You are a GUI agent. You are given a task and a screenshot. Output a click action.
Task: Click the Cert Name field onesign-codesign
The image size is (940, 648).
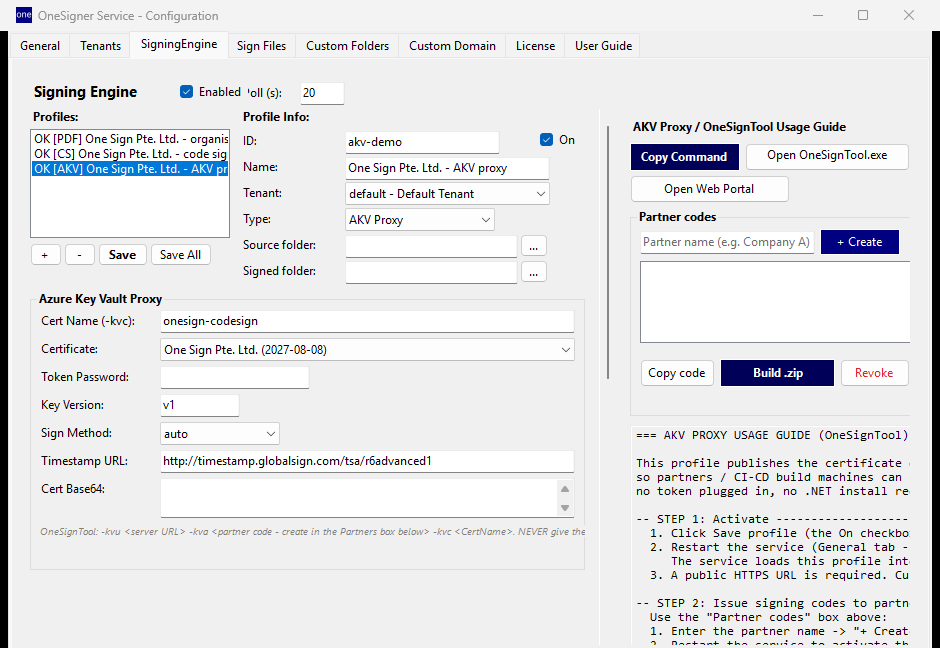[x=367, y=321]
